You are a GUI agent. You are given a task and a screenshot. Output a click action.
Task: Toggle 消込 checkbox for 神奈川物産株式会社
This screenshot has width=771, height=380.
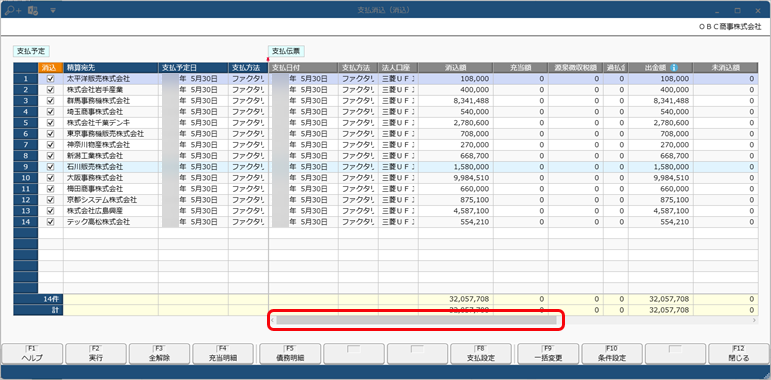(50, 145)
